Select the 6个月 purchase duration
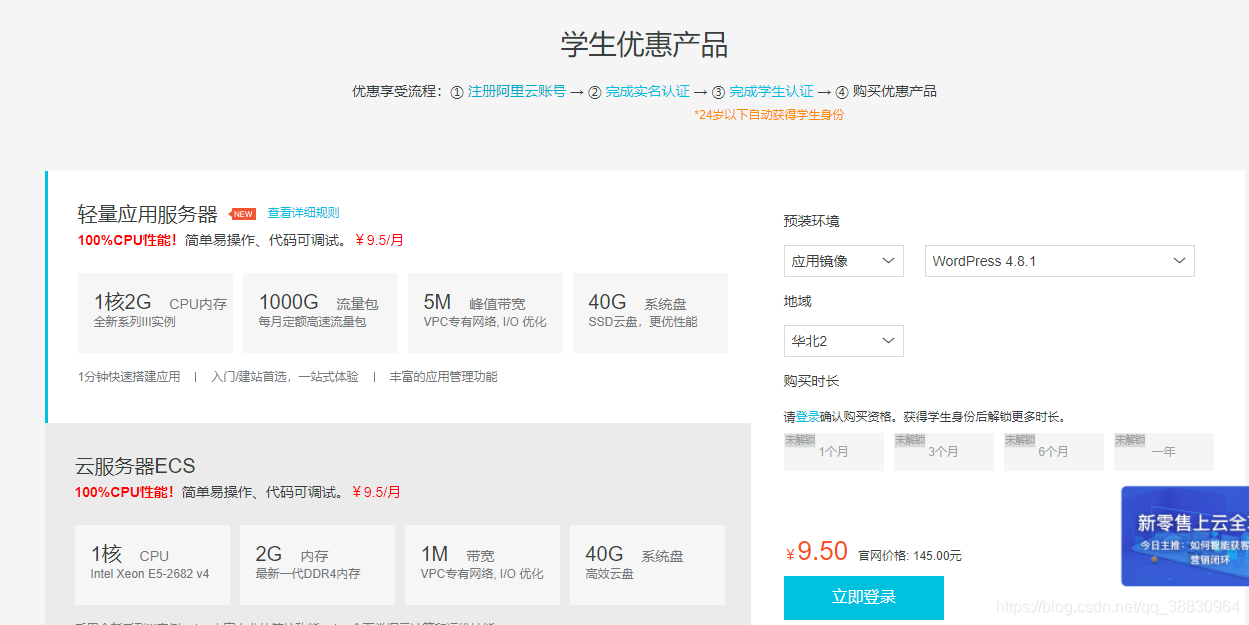The height and width of the screenshot is (625, 1249). (x=1054, y=452)
